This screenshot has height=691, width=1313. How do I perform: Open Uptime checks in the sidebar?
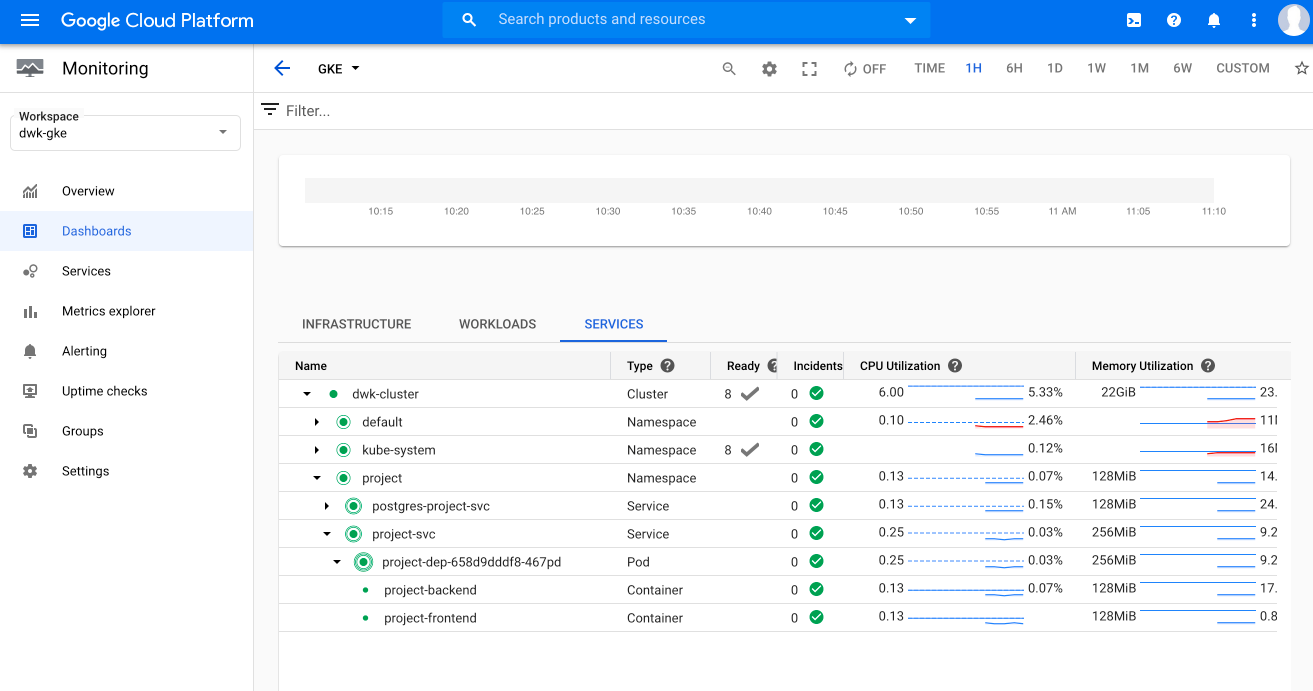pyautogui.click(x=126, y=391)
